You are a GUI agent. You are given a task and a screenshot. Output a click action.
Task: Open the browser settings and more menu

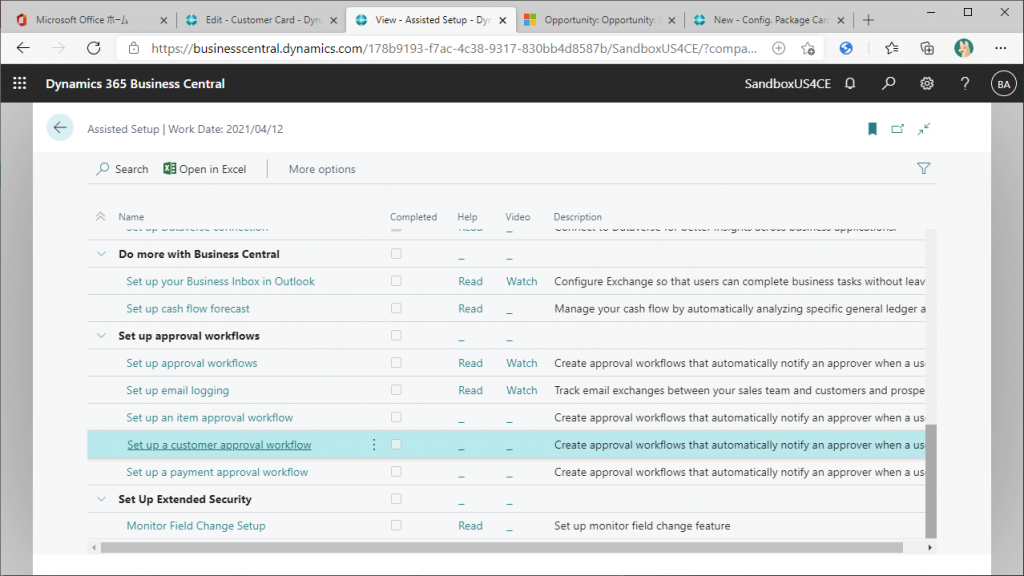[1000, 48]
